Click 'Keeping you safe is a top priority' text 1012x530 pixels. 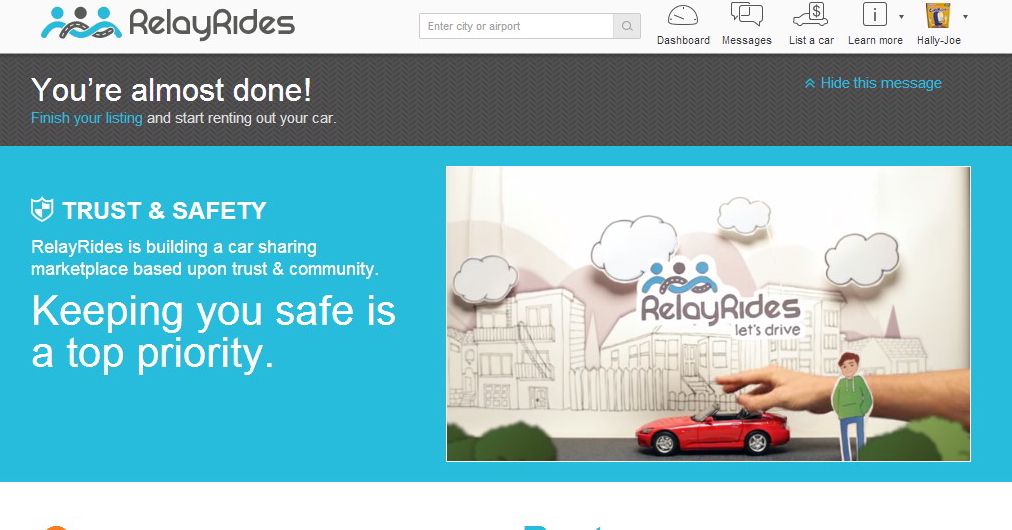point(213,332)
